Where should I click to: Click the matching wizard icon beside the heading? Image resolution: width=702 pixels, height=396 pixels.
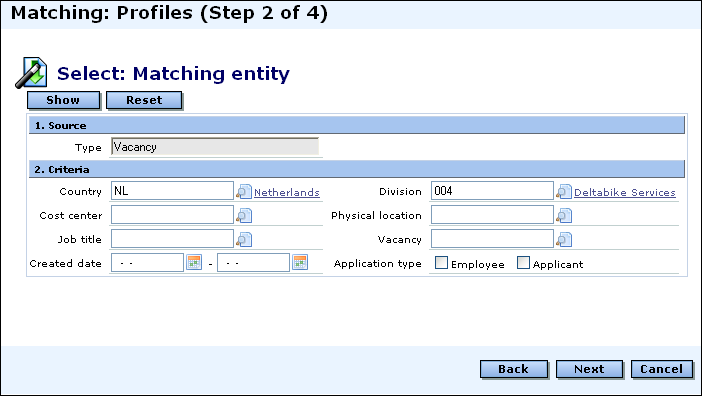pos(31,72)
